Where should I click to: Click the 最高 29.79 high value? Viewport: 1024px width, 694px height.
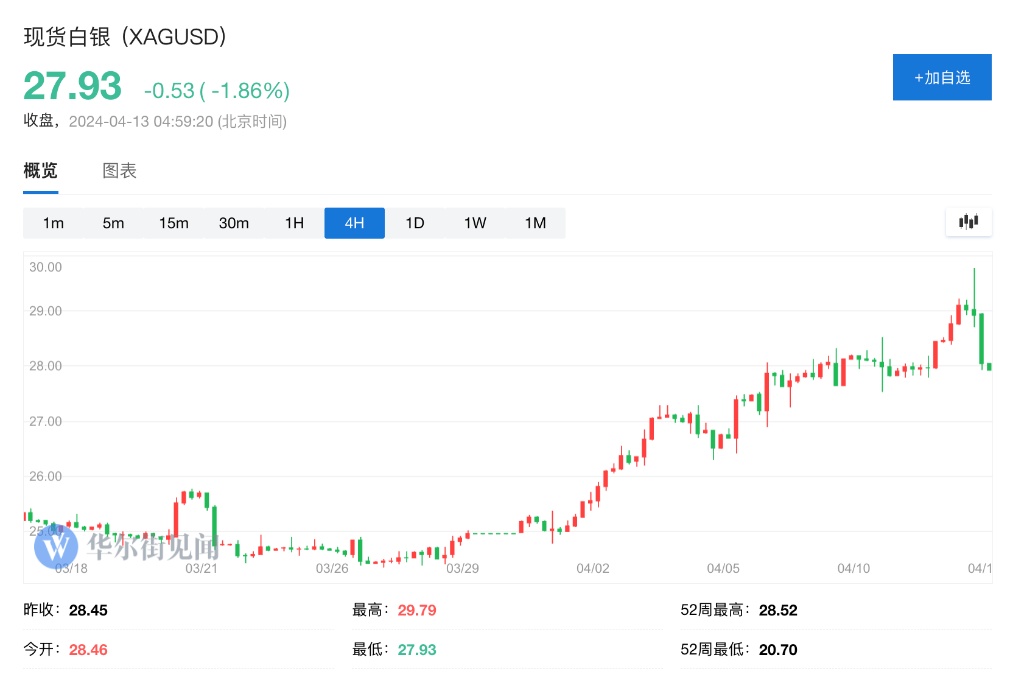tap(415, 610)
